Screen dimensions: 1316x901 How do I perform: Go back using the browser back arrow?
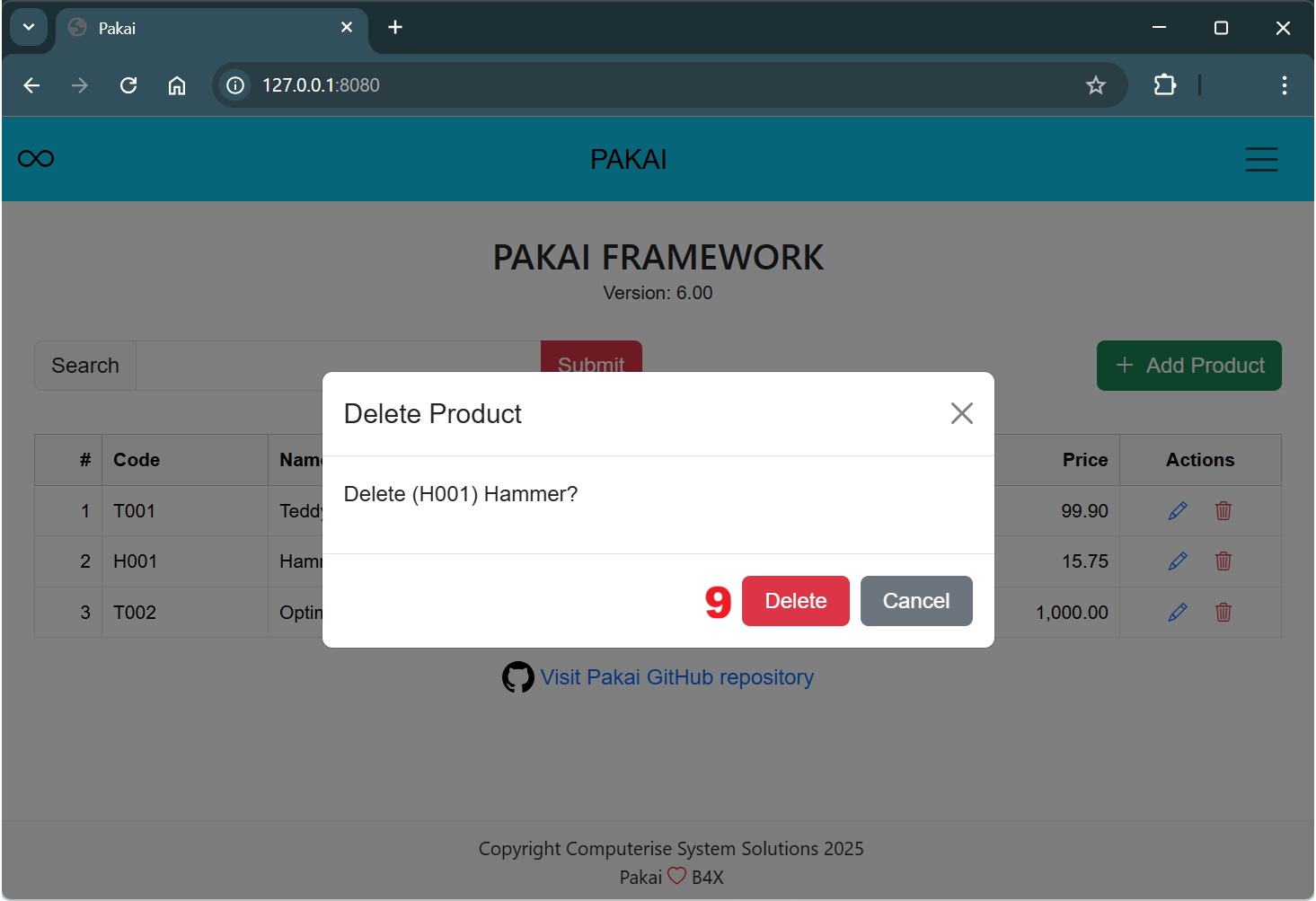[x=31, y=85]
